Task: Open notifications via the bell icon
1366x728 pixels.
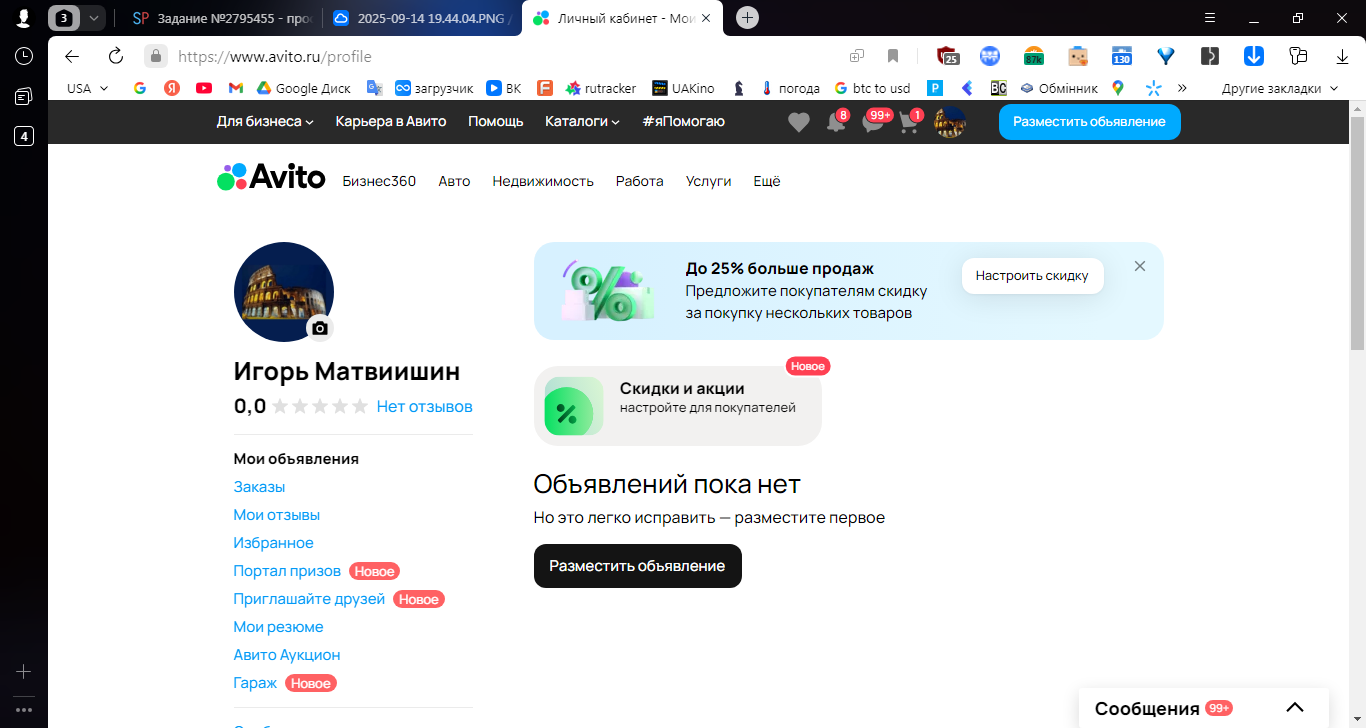Action: (836, 122)
